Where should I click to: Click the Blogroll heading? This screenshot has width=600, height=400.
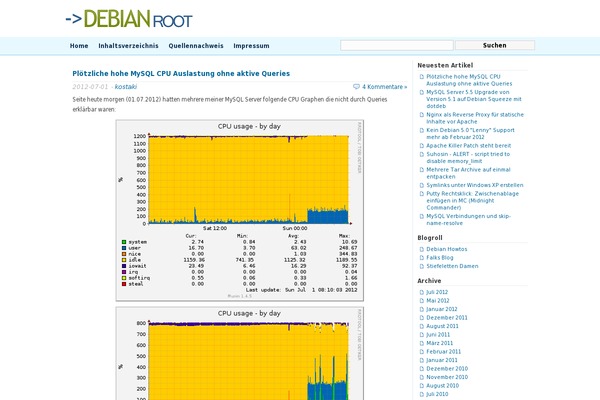pos(430,238)
